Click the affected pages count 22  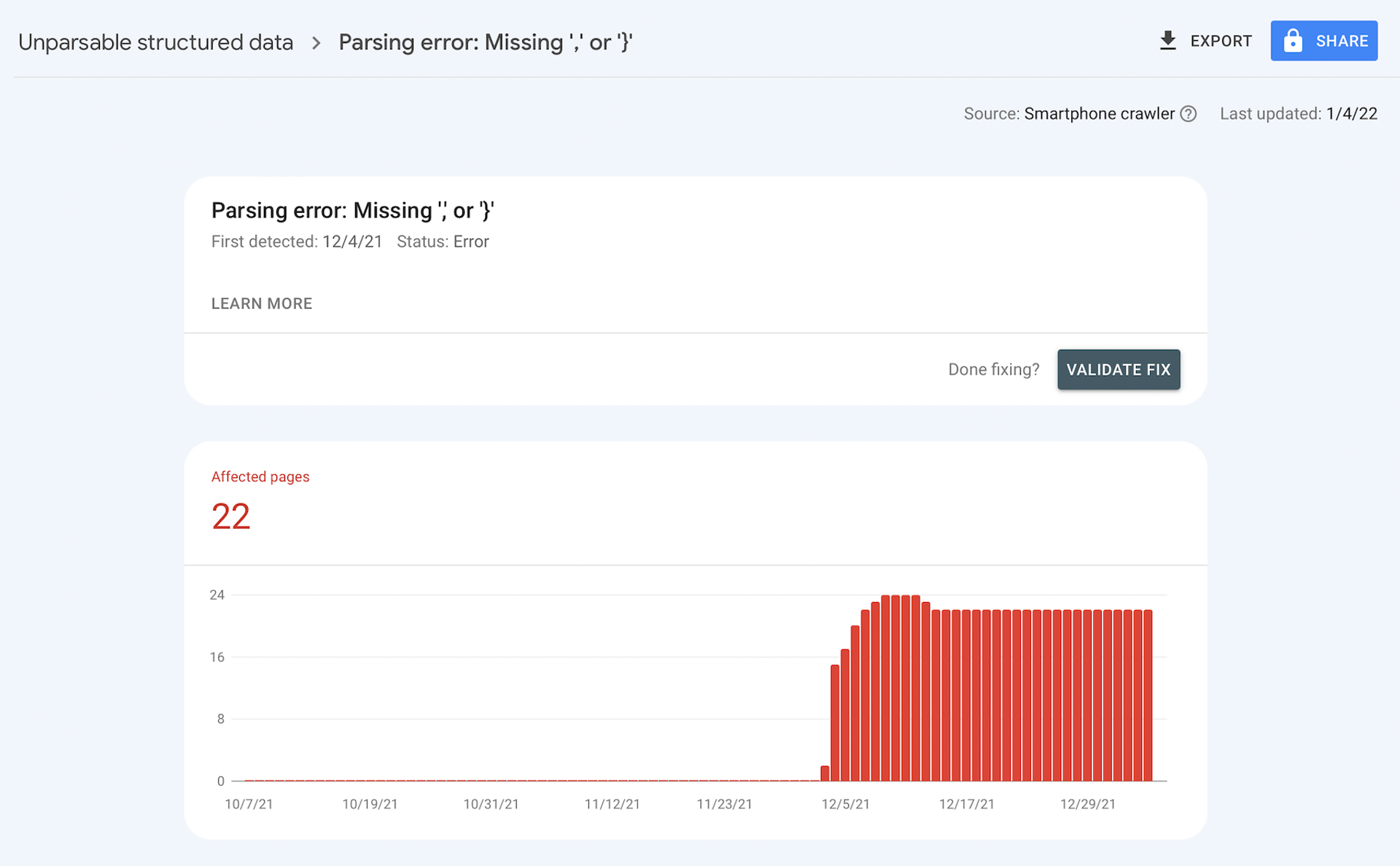(230, 517)
